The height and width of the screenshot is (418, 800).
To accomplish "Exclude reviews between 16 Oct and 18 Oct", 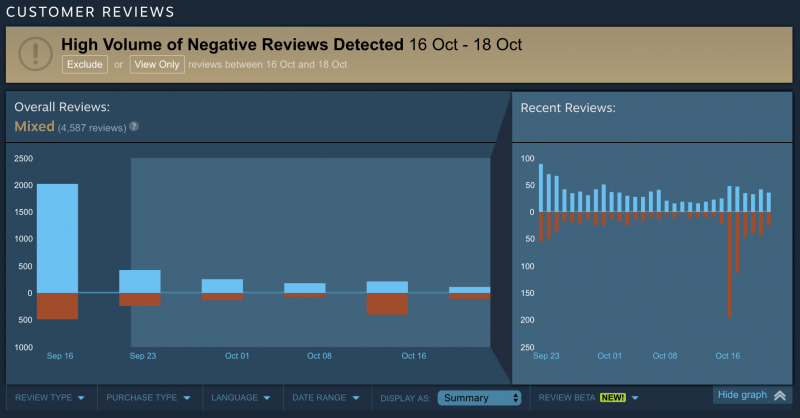I will coord(83,64).
